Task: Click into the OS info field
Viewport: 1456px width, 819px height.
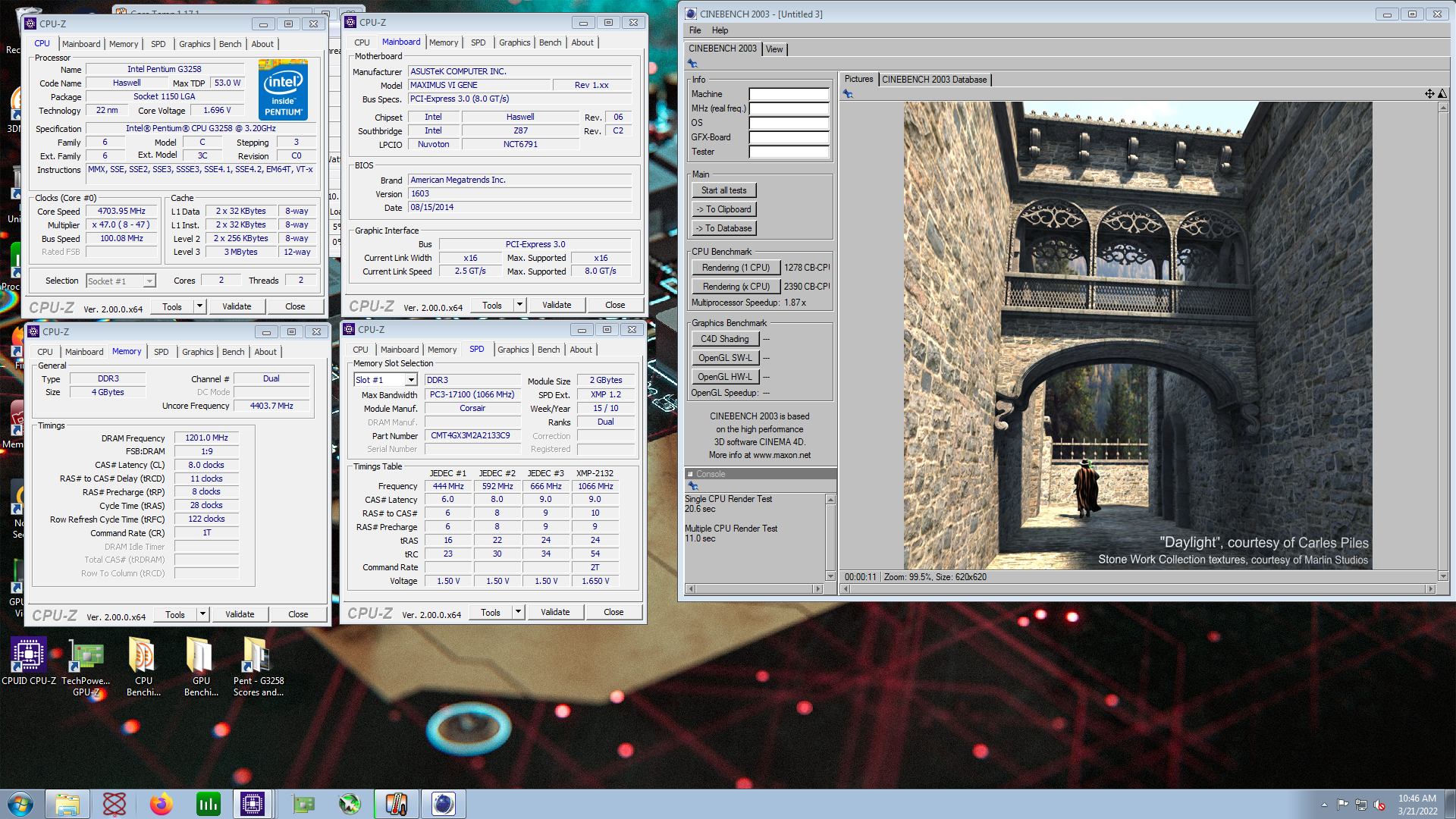Action: point(789,124)
